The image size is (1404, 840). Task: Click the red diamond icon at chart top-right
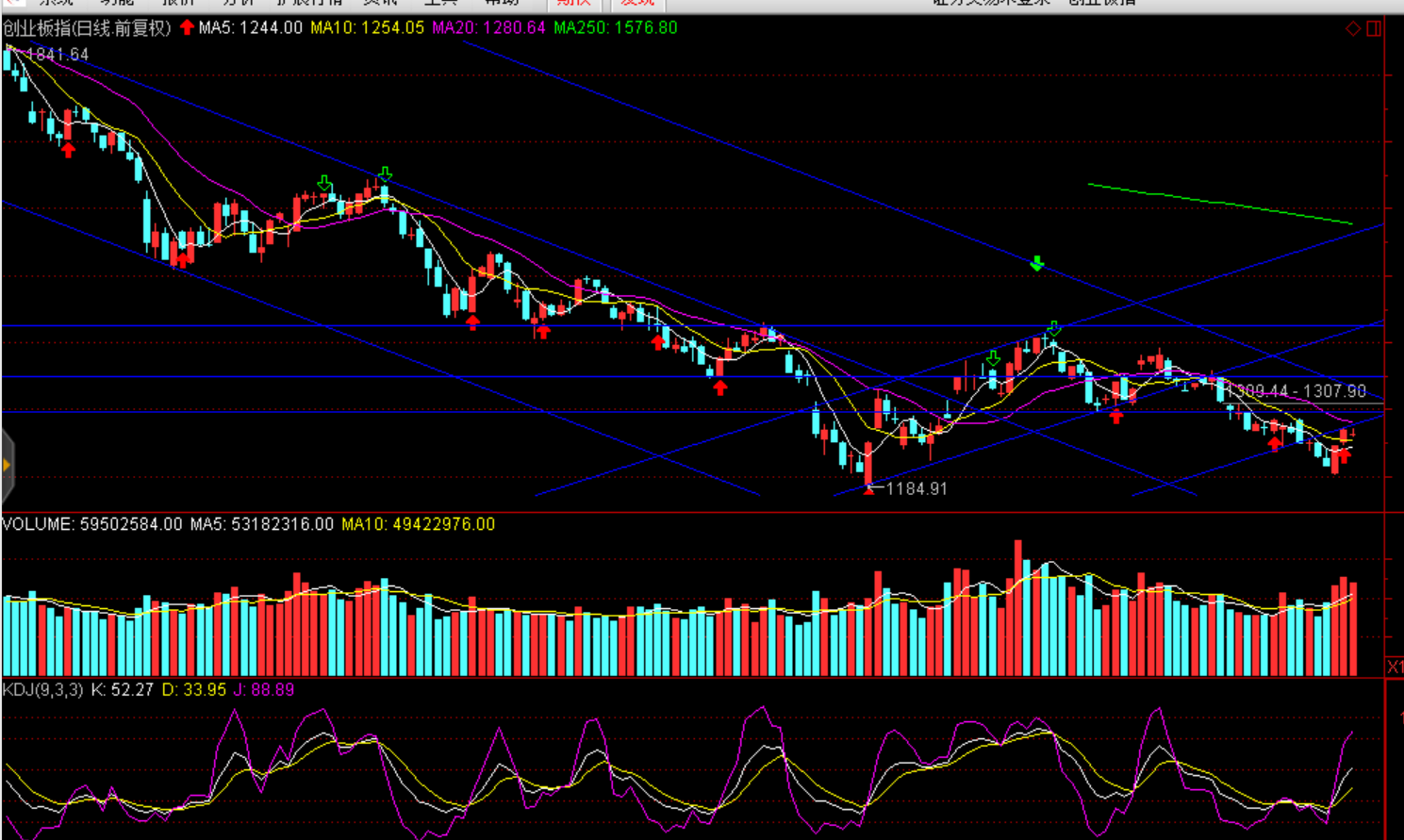point(1353,29)
